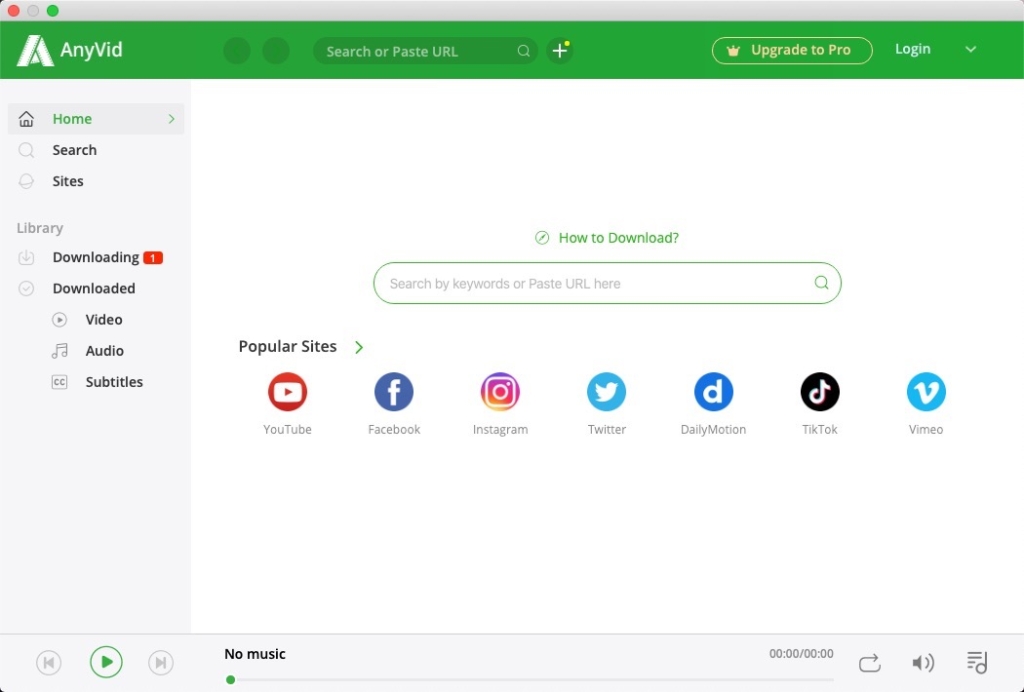Viewport: 1024px width, 692px height.
Task: Click the Subtitles CC icon
Action: point(59,382)
